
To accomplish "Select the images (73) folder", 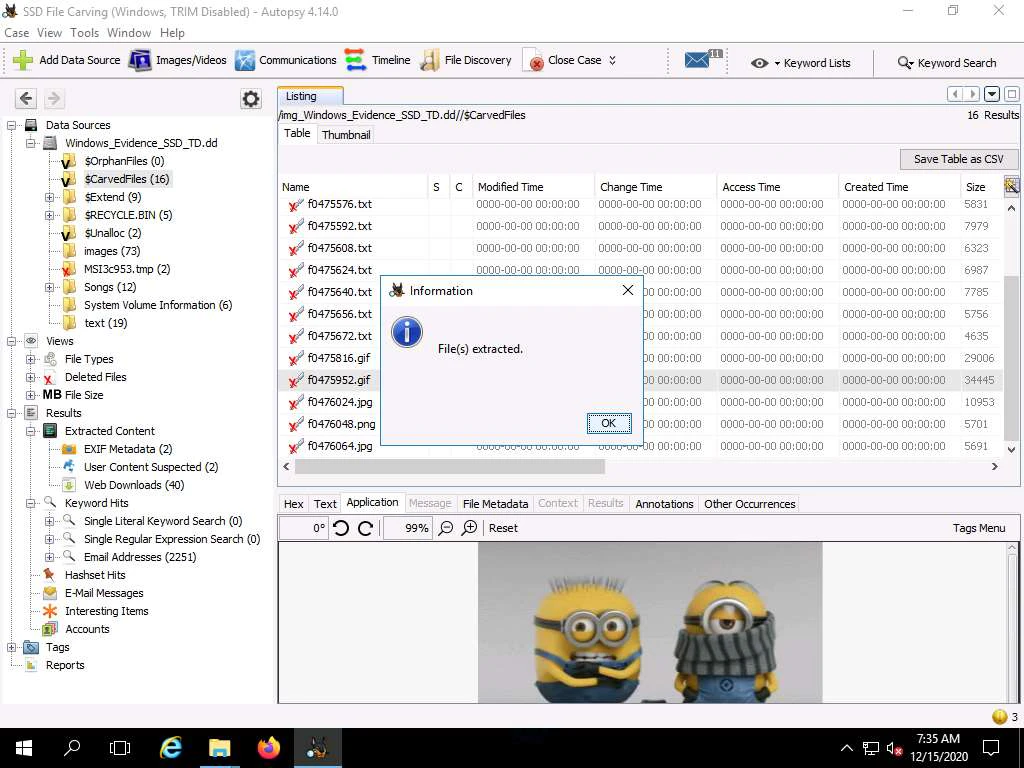I will [x=112, y=251].
